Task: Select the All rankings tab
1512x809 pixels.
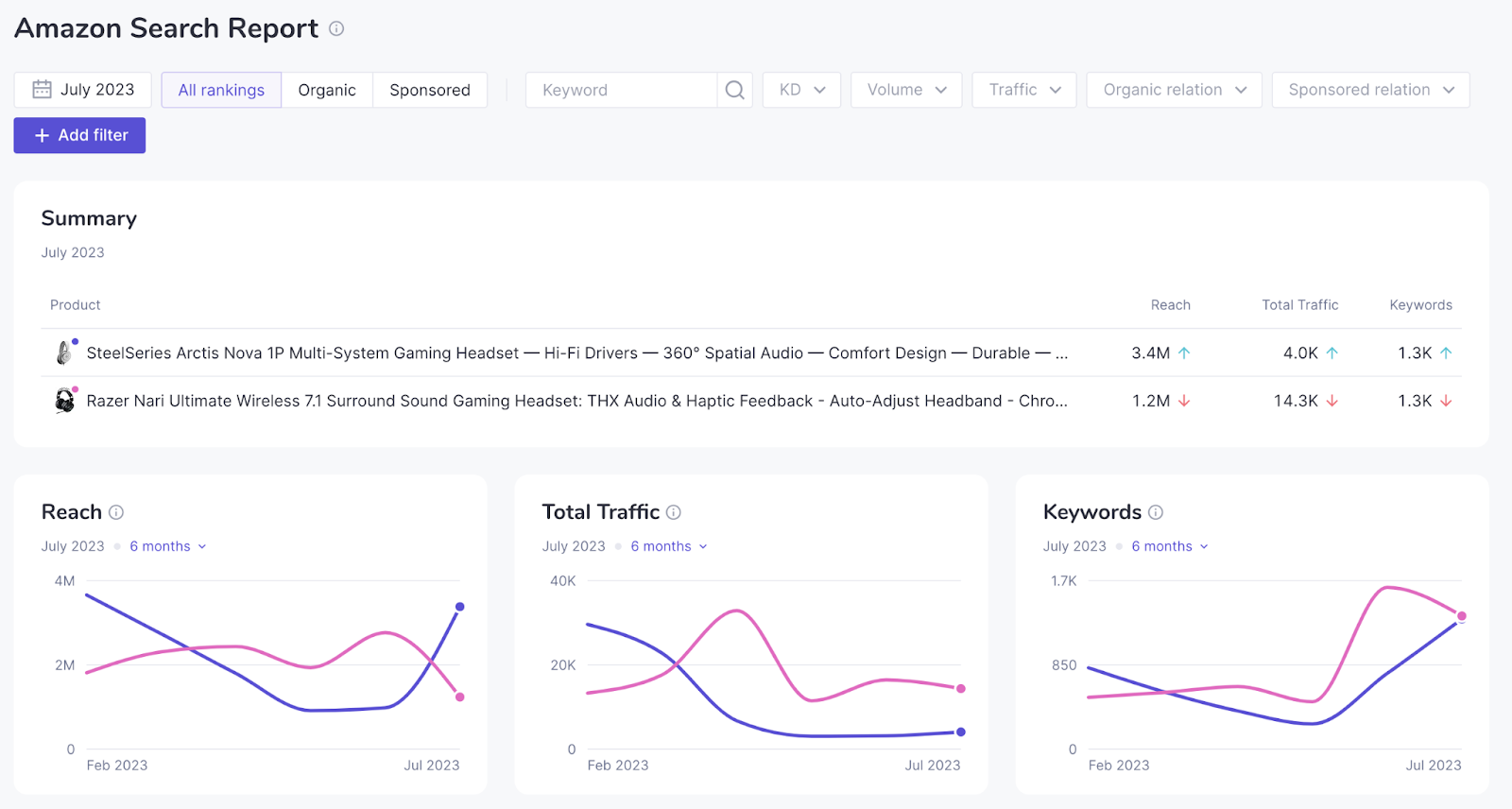Action: coord(221,90)
